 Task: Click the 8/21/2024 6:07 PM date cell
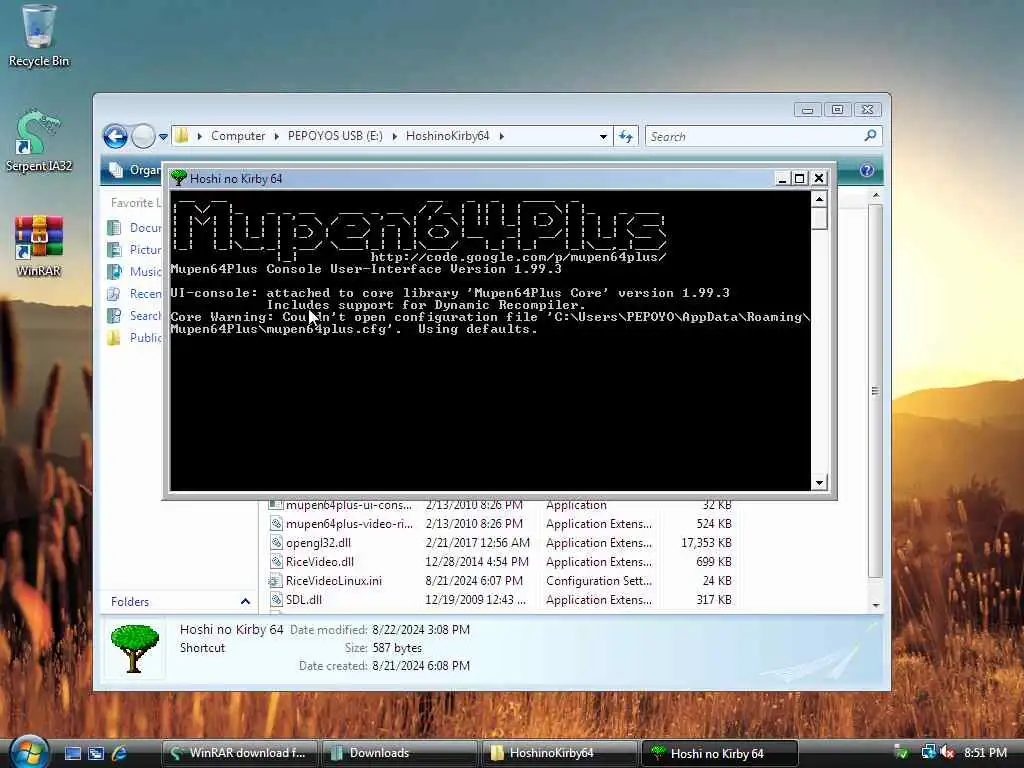point(474,581)
